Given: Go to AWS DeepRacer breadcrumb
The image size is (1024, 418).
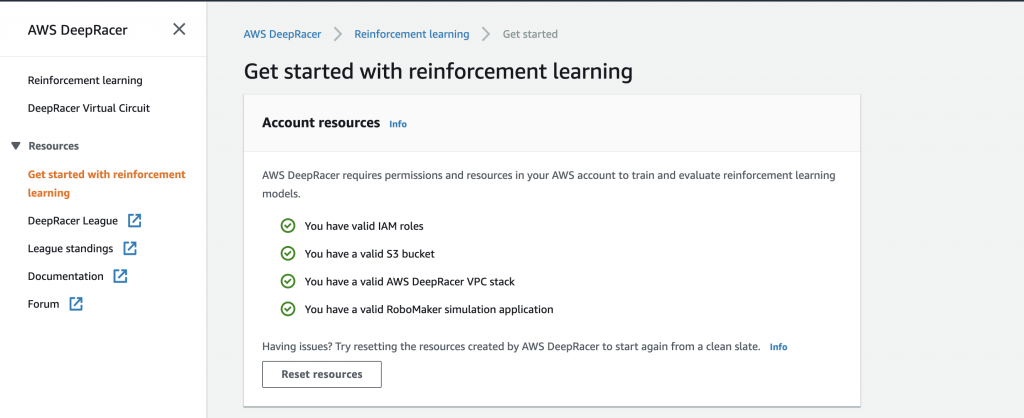Looking at the screenshot, I should [x=282, y=34].
